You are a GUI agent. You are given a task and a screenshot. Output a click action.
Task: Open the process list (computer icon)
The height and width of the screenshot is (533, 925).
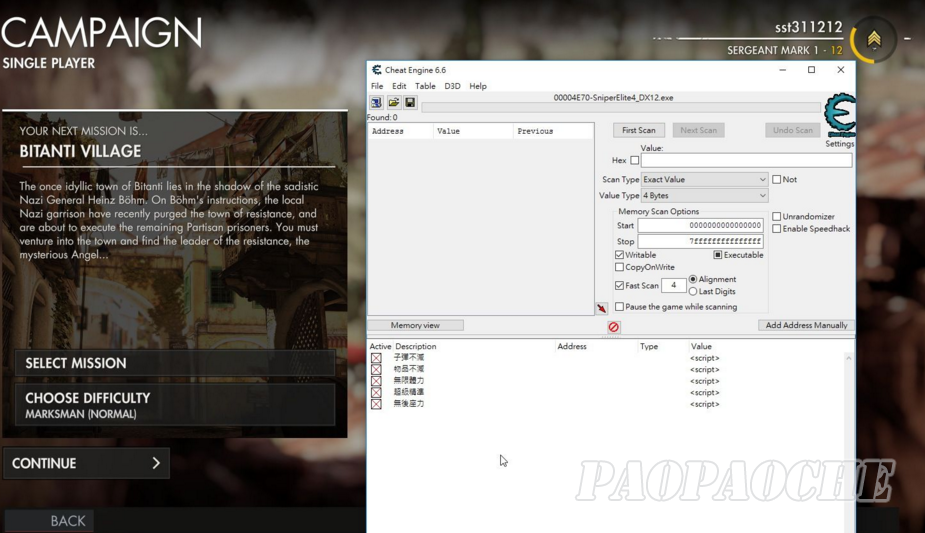pos(376,103)
